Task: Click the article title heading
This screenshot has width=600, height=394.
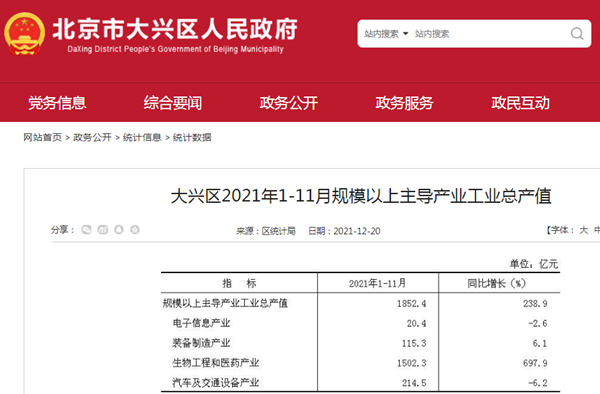Action: (x=361, y=196)
